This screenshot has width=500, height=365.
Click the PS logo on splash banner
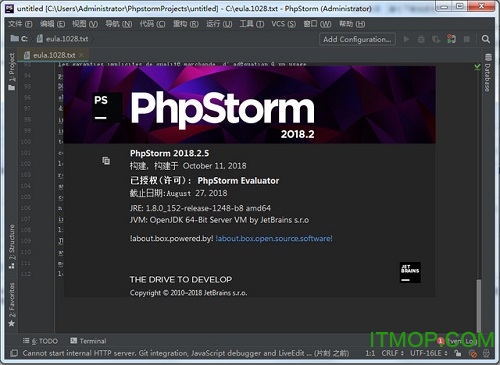tap(107, 108)
